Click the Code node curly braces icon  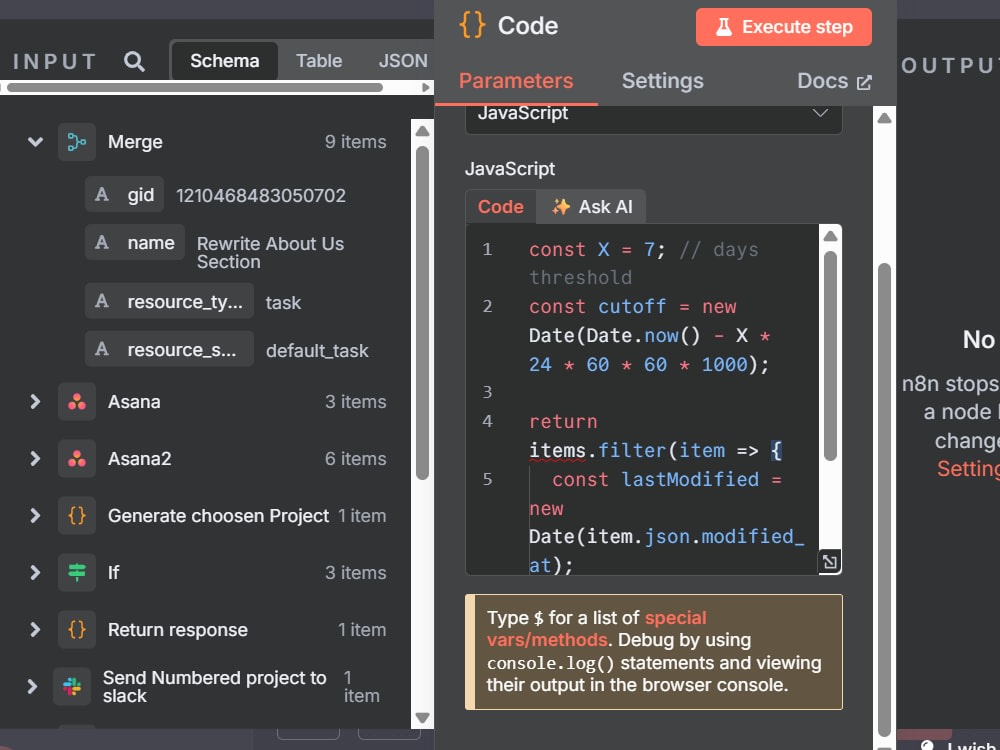(472, 26)
